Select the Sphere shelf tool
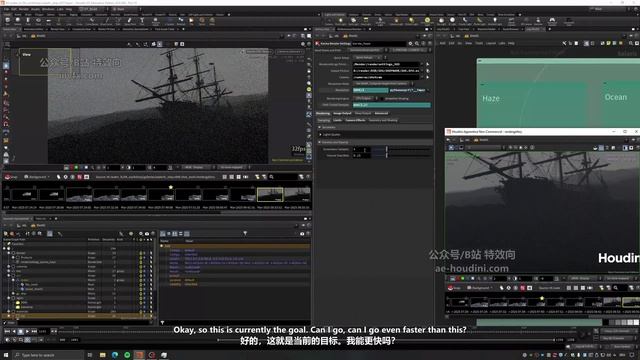The width and height of the screenshot is (640, 360). (18, 20)
